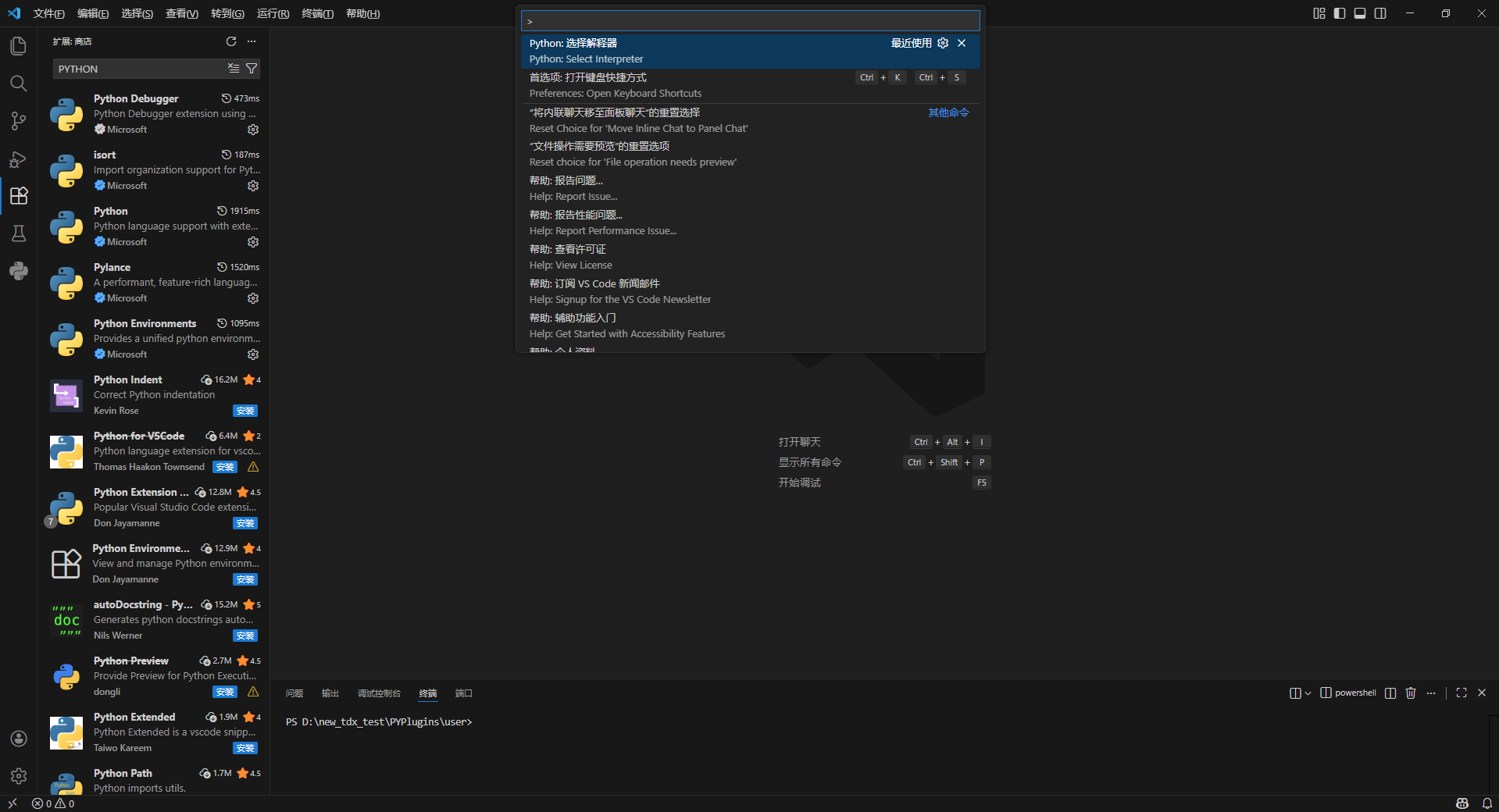Click the Accounts icon in activity bar
This screenshot has height=812, width=1499.
19,739
